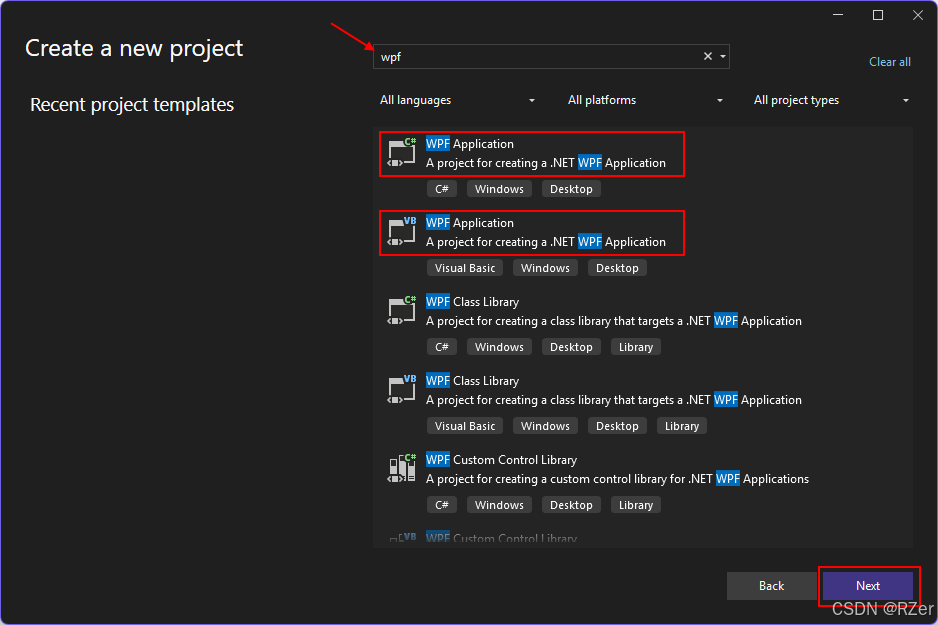Clear the search box with the X icon
Screen dimensions: 938x625
[708, 56]
